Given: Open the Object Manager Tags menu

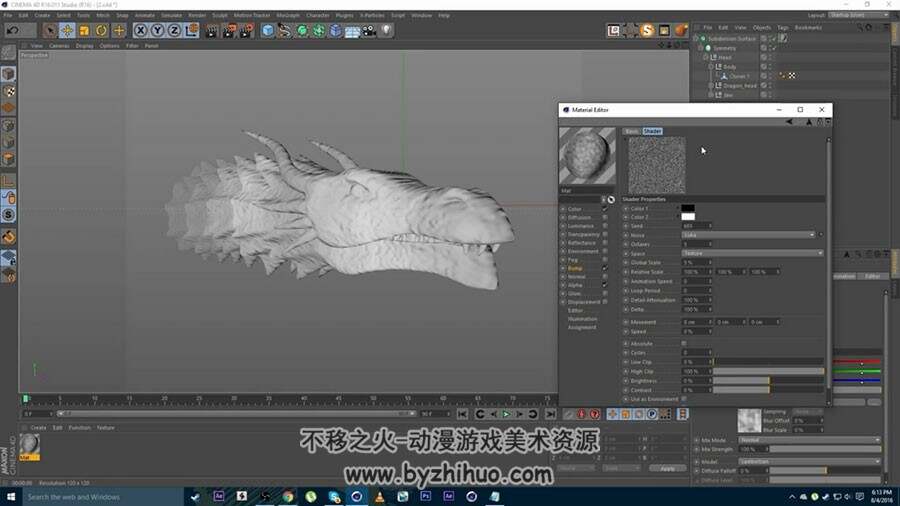Looking at the screenshot, I should (782, 28).
